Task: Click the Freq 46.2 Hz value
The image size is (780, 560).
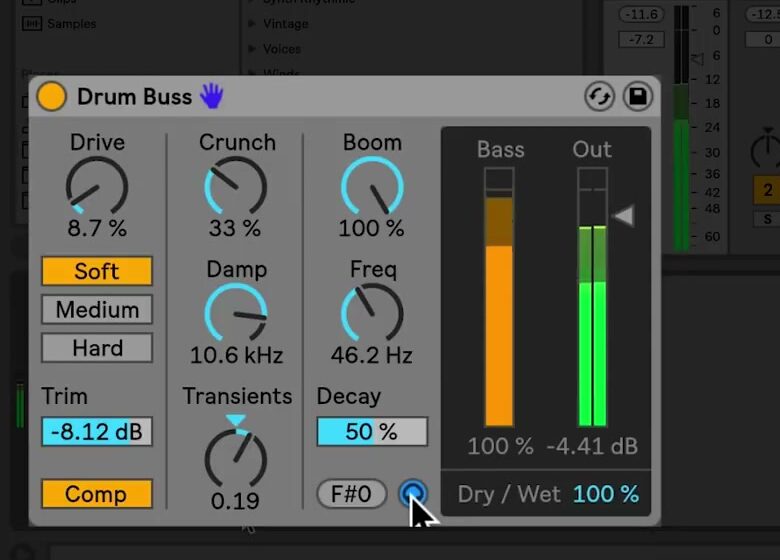Action: point(372,355)
